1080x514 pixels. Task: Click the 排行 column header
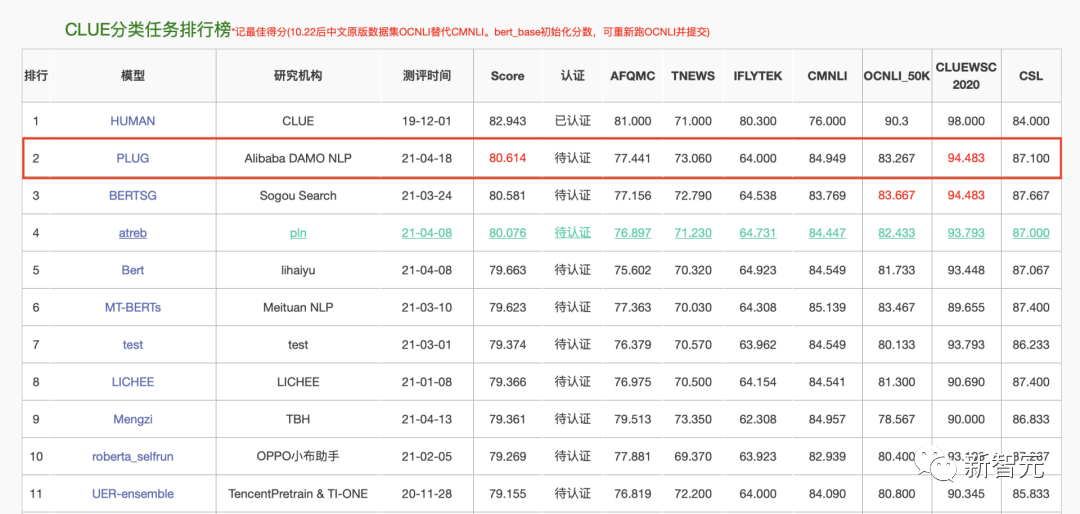point(36,76)
